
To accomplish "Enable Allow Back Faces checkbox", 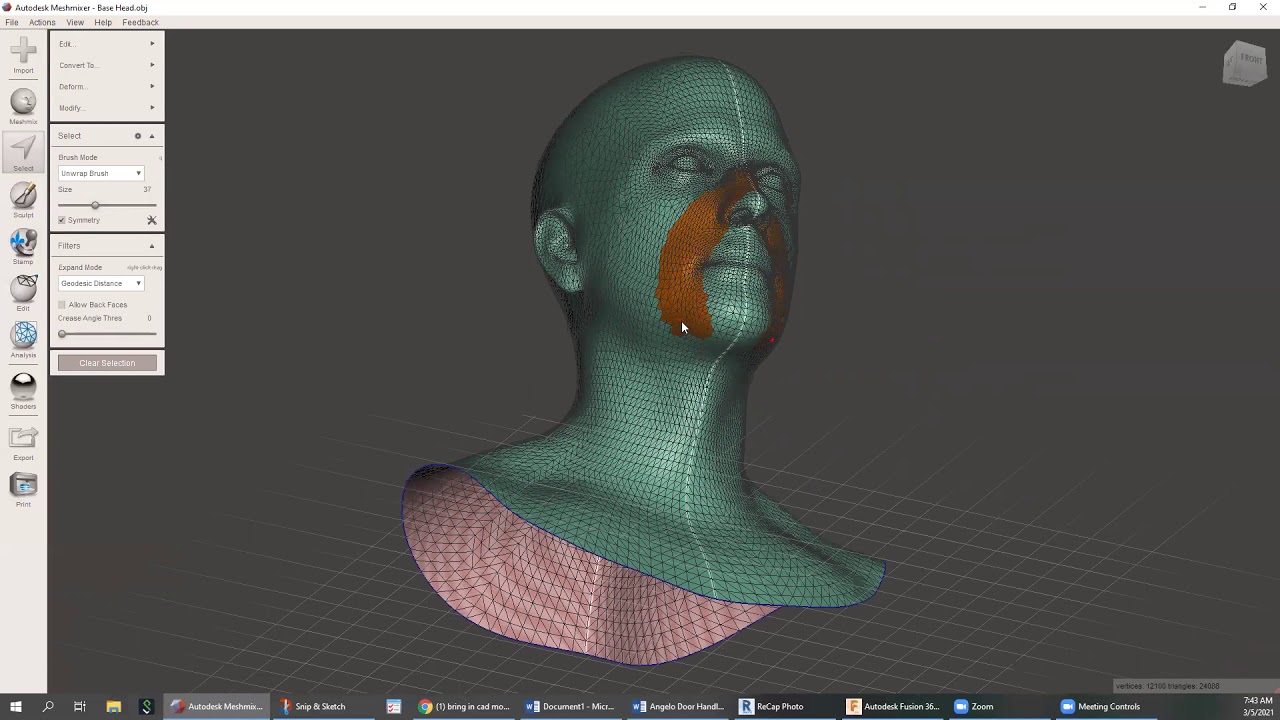I will (62, 305).
